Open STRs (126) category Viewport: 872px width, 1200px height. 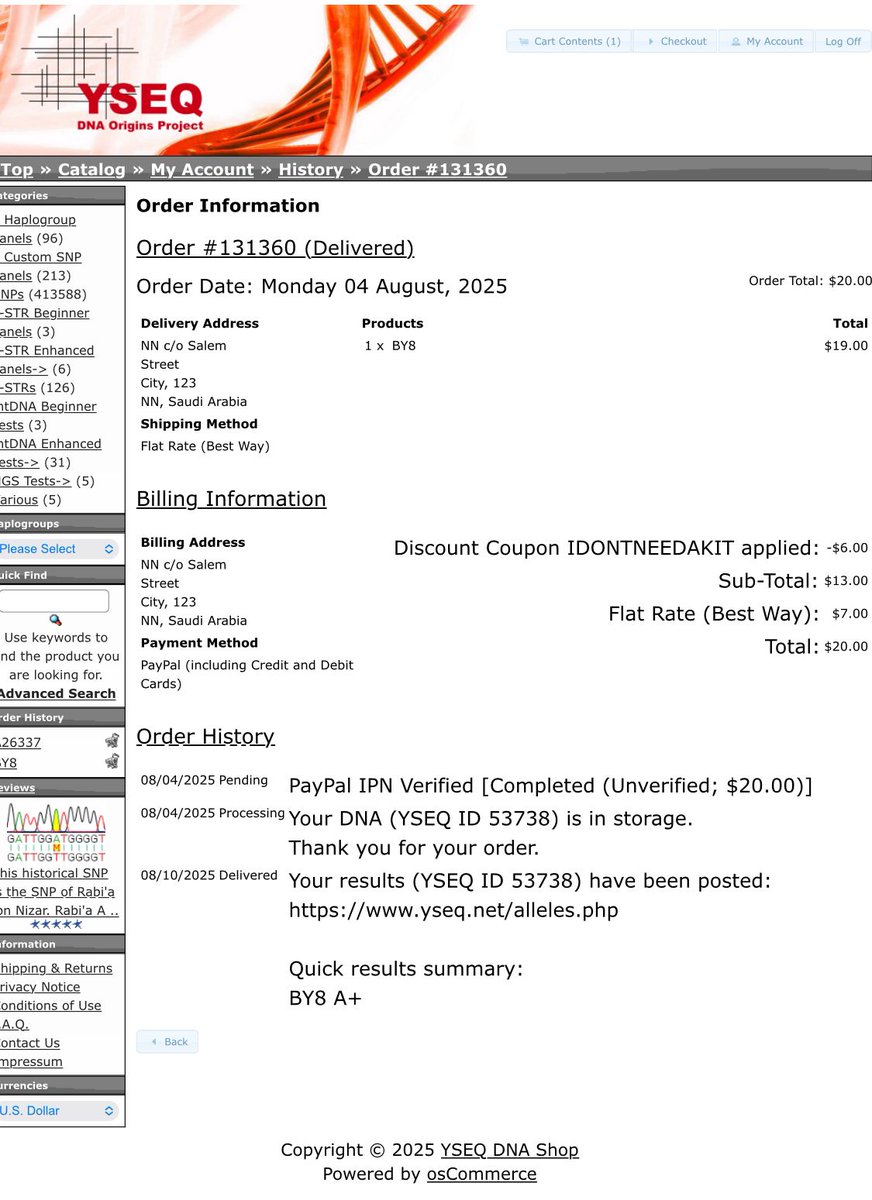coord(18,388)
